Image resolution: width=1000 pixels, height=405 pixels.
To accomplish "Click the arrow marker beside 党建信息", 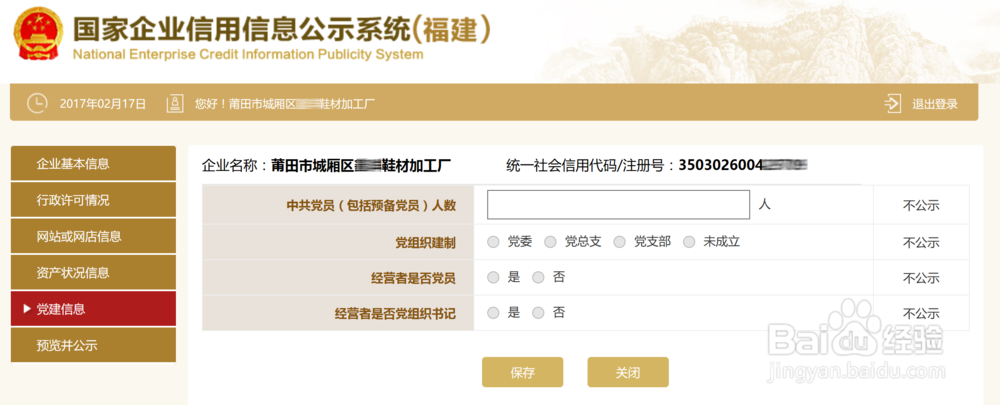I will click(27, 309).
